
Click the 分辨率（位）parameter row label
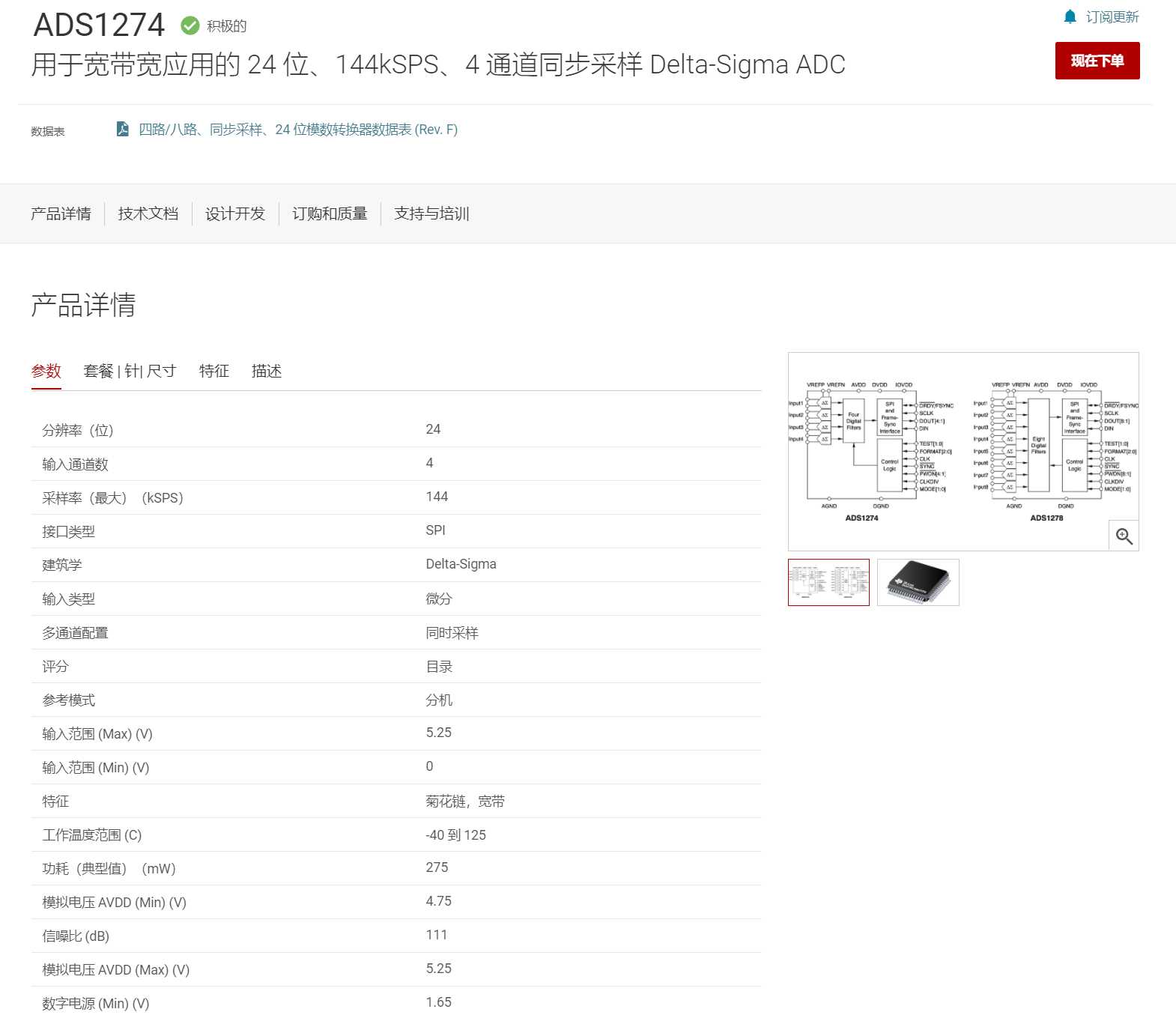pos(77,430)
